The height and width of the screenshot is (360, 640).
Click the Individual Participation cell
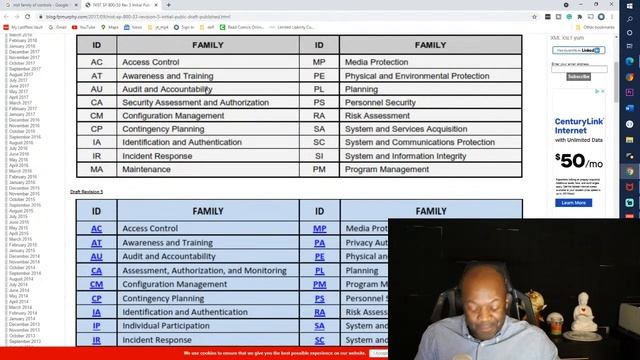point(208,326)
